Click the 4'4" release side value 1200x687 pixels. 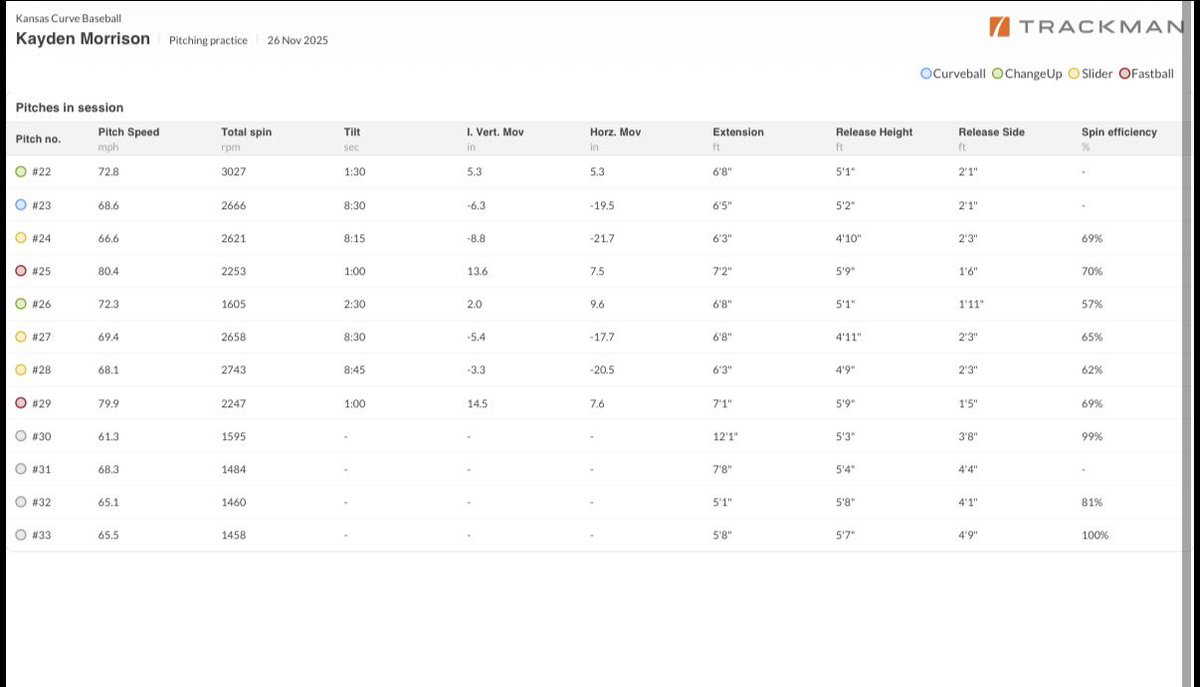tap(968, 469)
